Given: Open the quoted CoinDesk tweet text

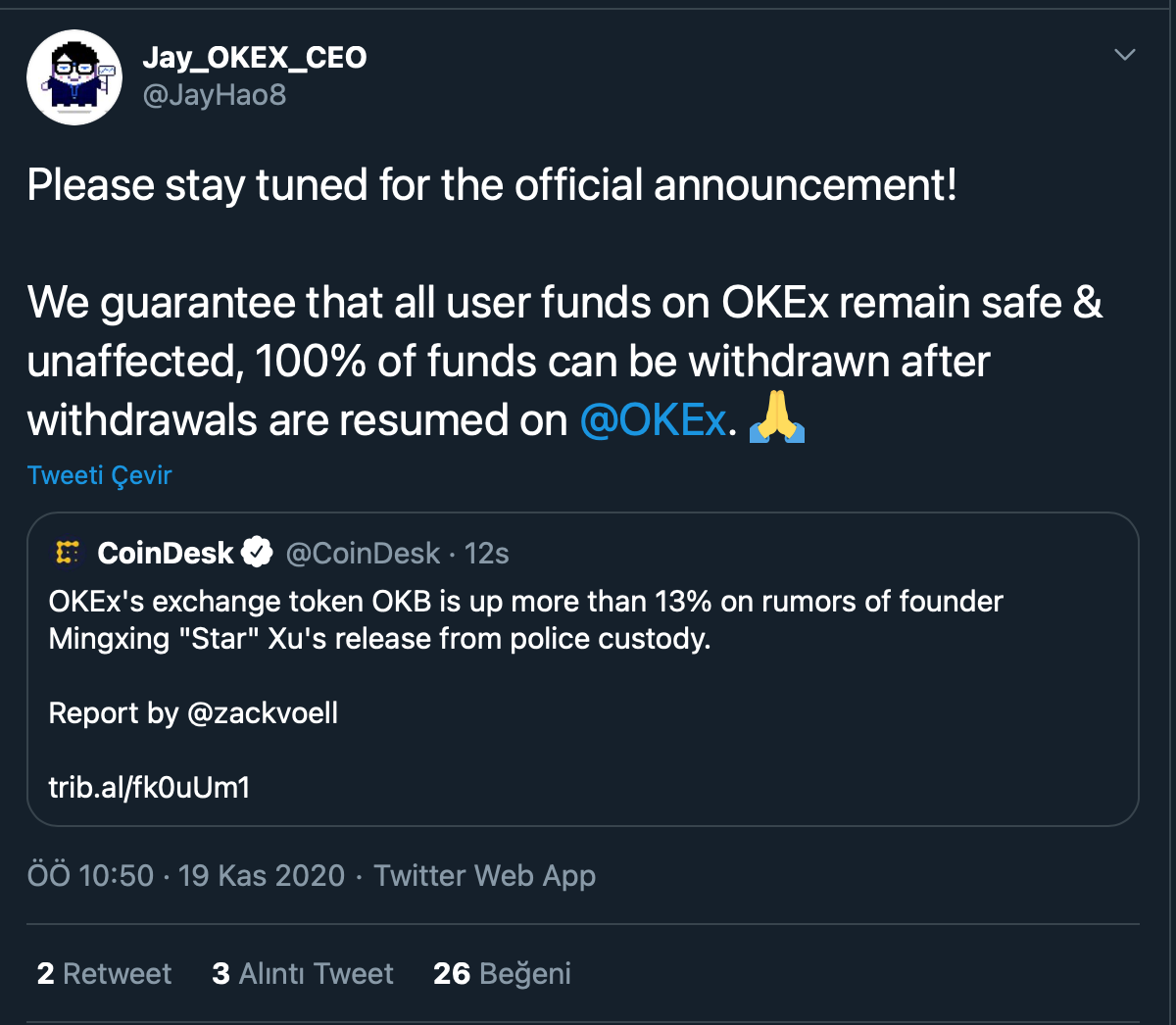Looking at the screenshot, I should [525, 619].
